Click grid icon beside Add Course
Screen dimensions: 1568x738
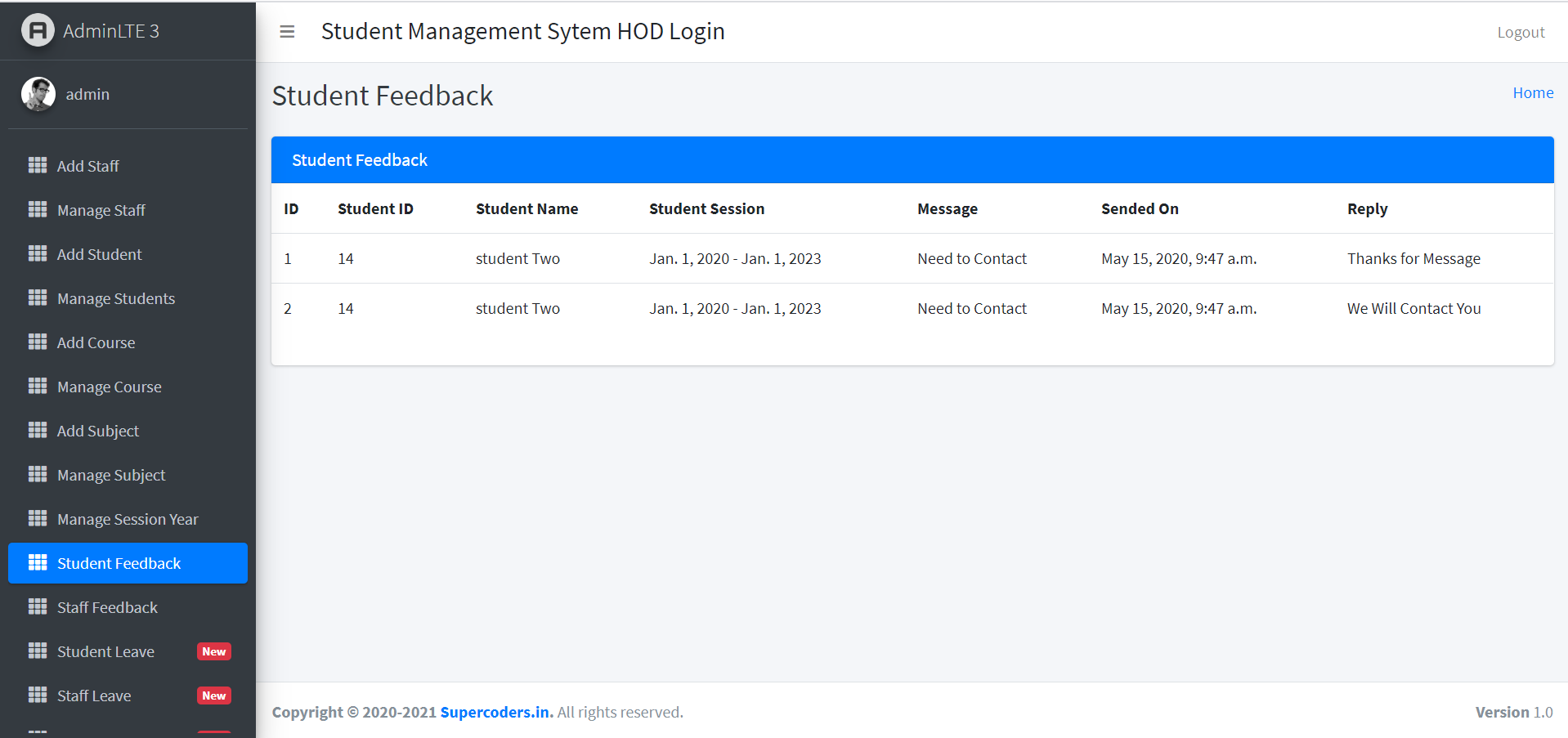point(38,342)
